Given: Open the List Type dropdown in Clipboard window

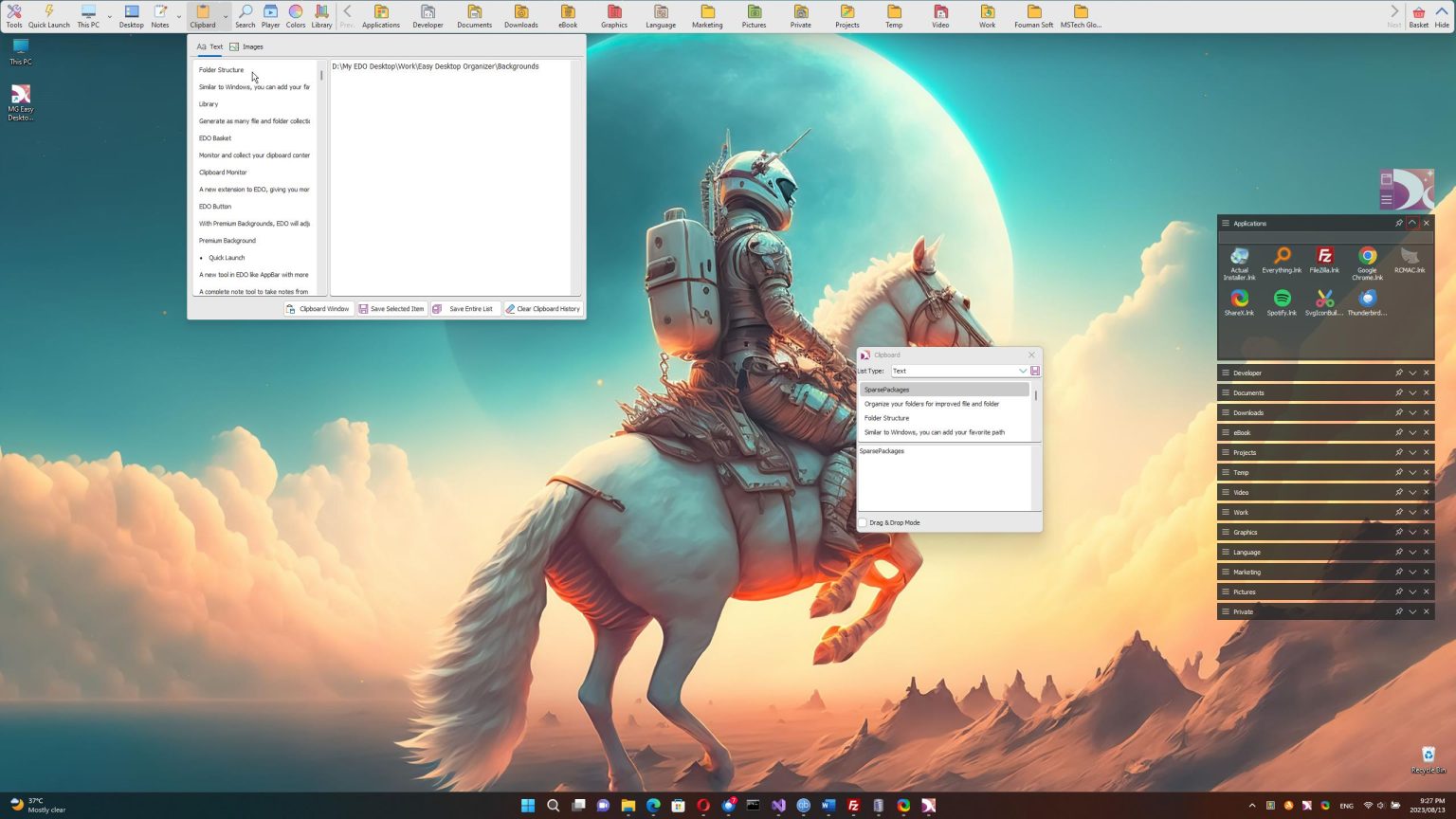Looking at the screenshot, I should tap(1023, 371).
